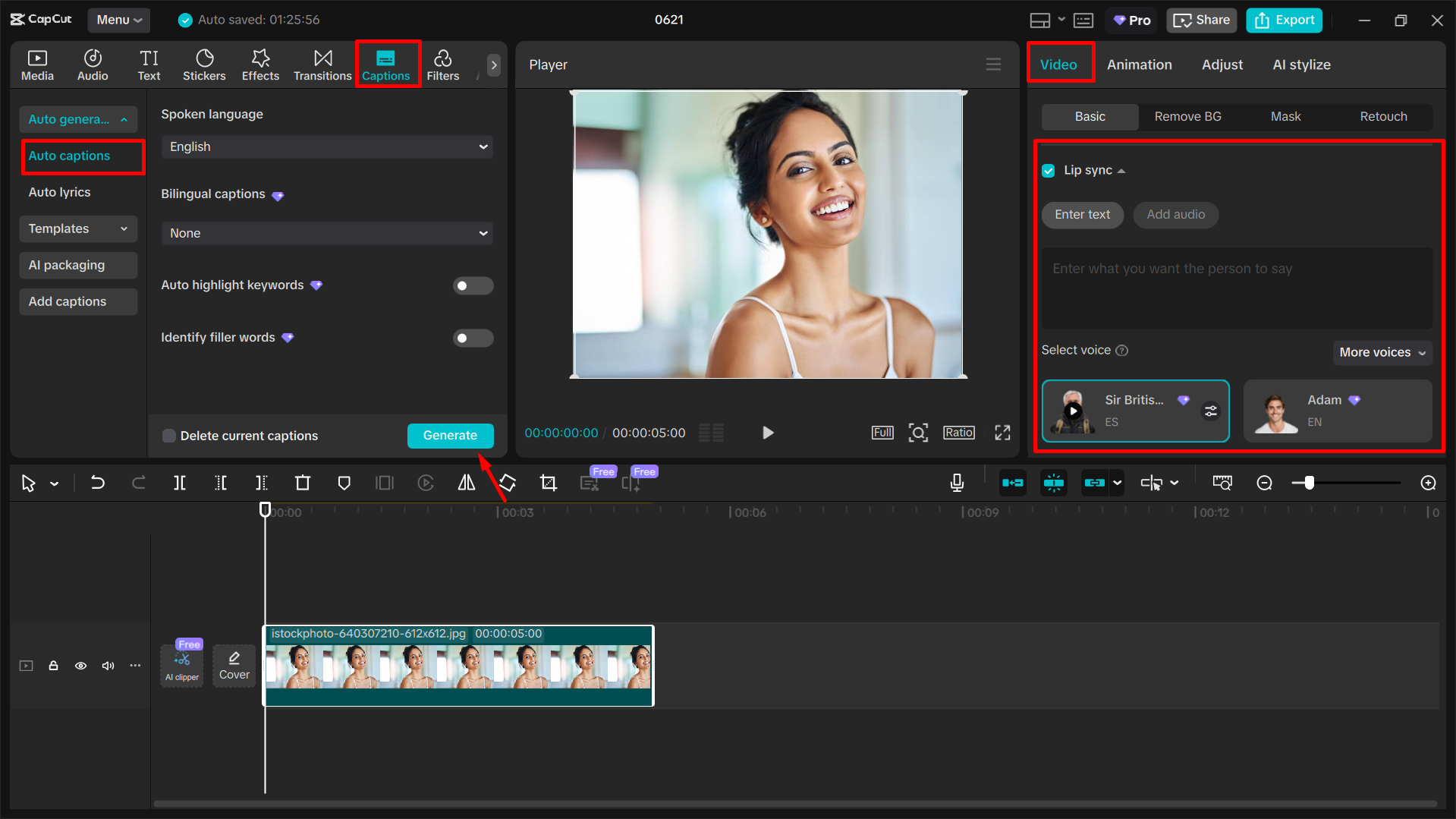
Task: Click the Split tool in the timeline toolbar
Action: point(179,483)
